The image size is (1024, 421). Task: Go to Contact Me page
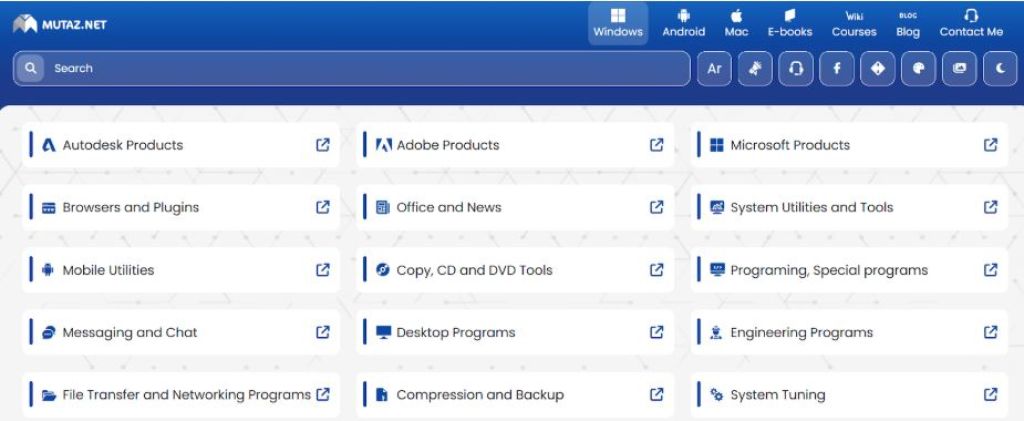(971, 23)
